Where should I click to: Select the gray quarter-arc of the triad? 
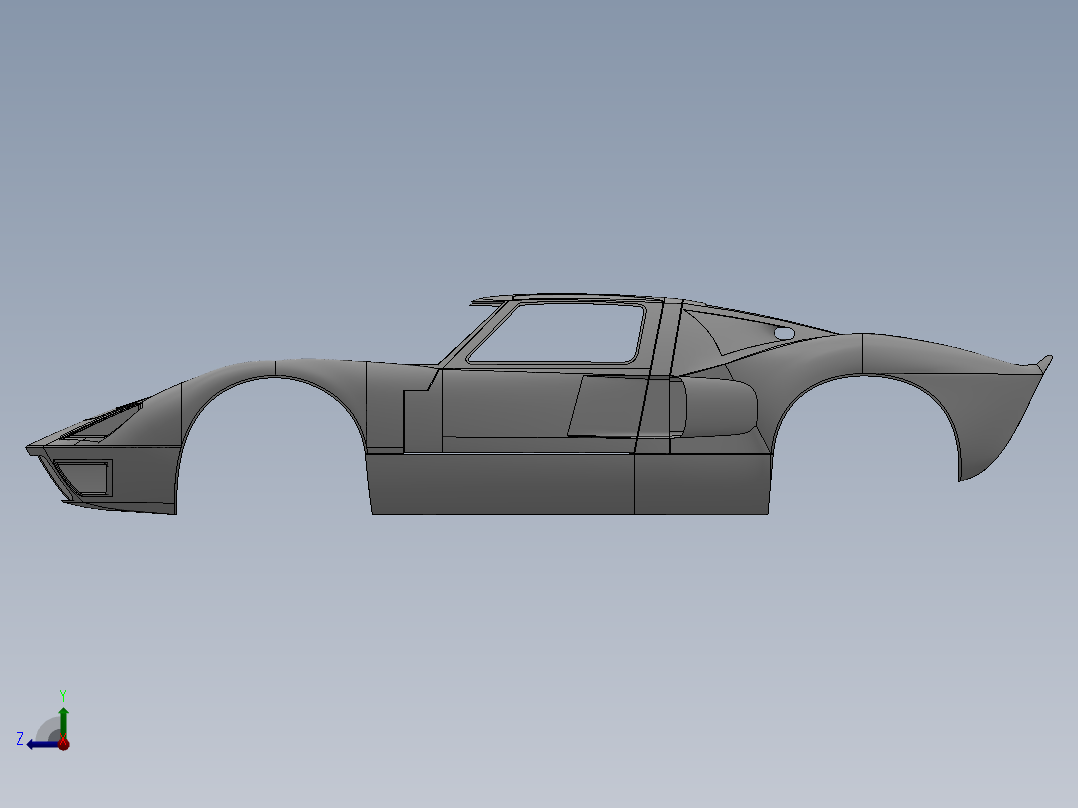tap(48, 725)
